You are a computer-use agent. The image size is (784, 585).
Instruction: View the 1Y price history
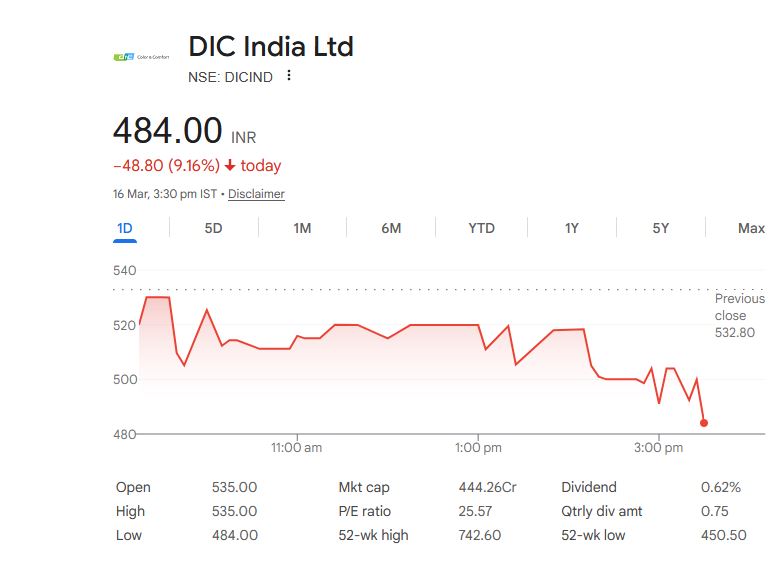point(571,228)
